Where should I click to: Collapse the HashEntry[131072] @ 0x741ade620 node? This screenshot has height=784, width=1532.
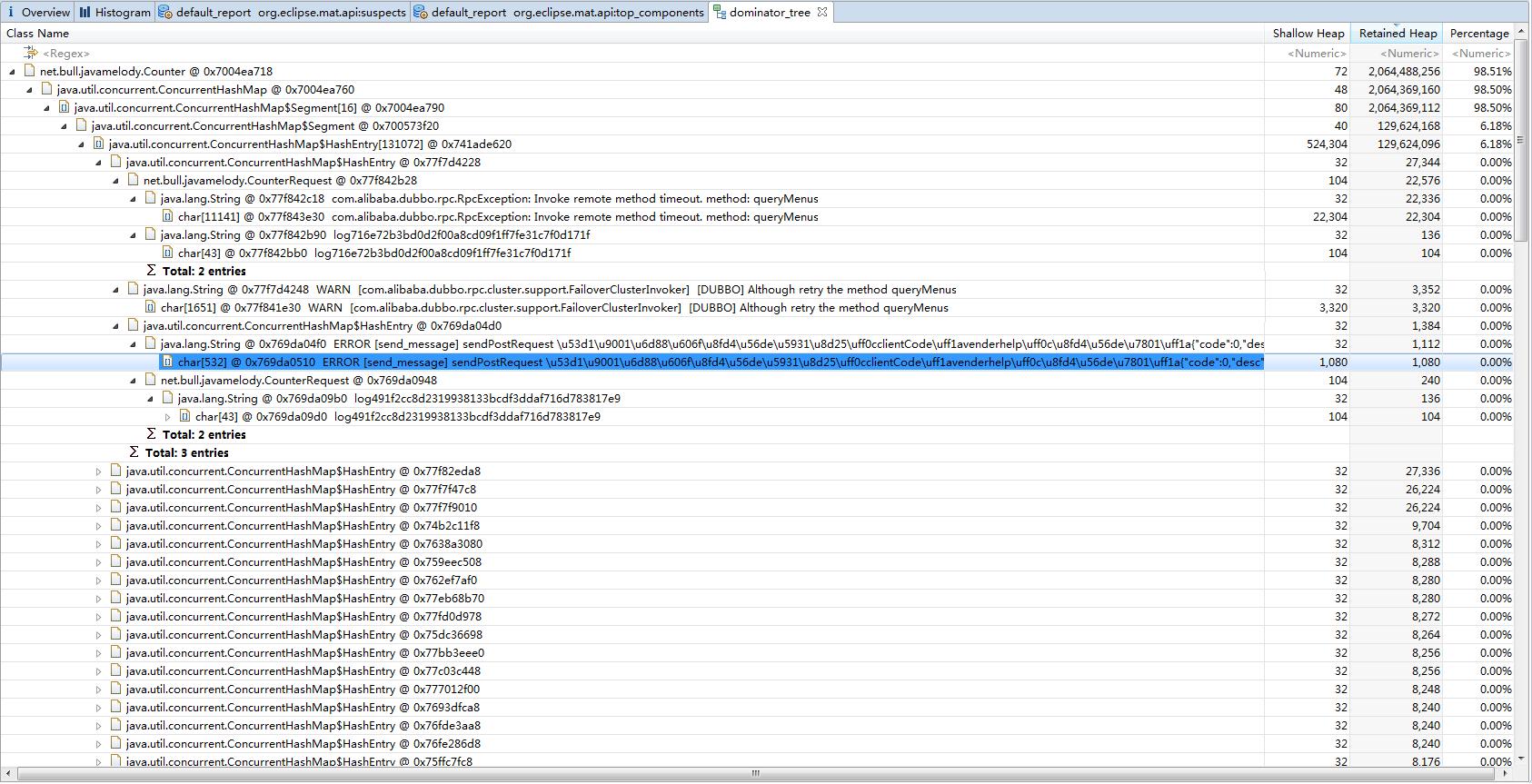(x=82, y=144)
